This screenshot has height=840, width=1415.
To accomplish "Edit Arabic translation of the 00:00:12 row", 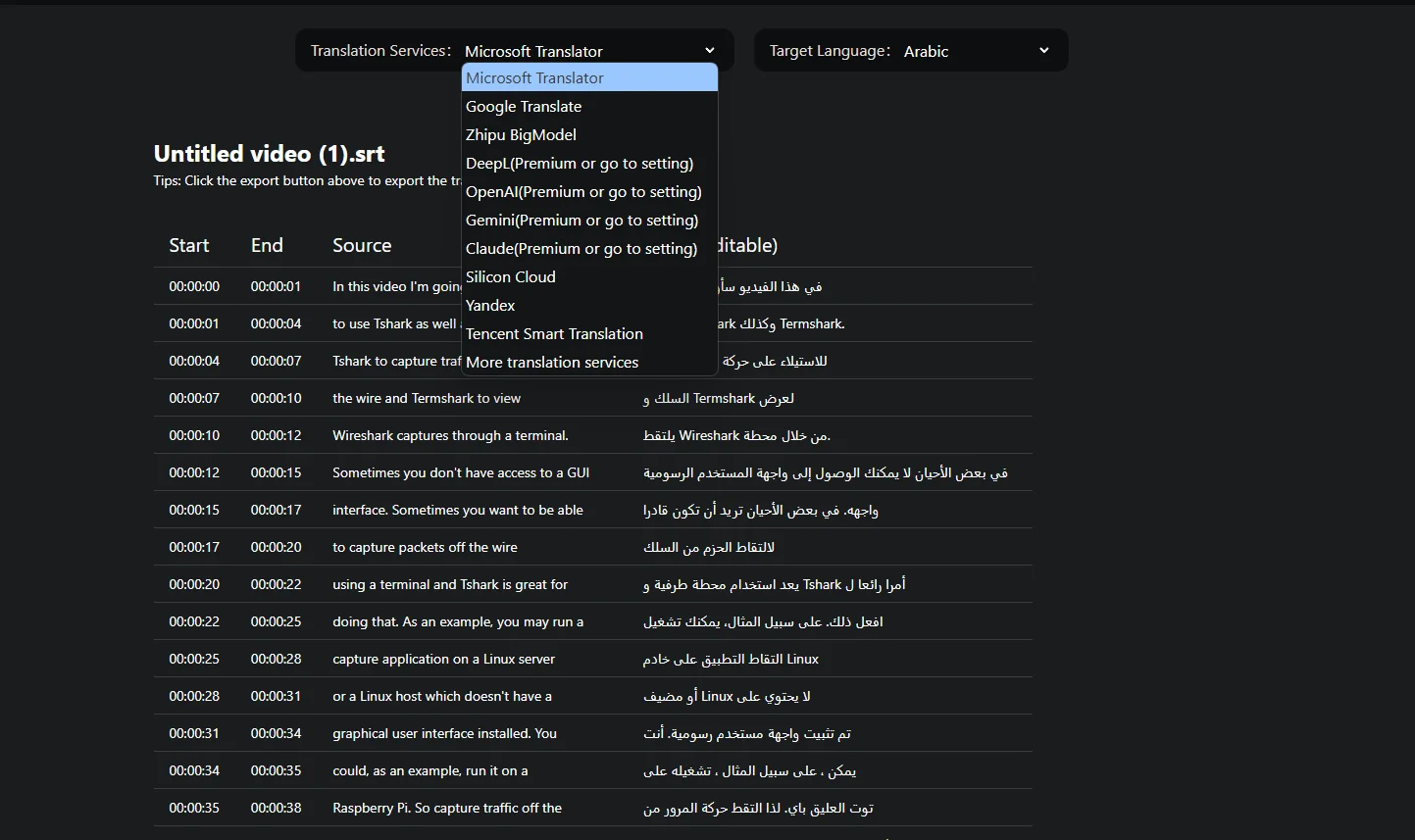I will [x=826, y=472].
